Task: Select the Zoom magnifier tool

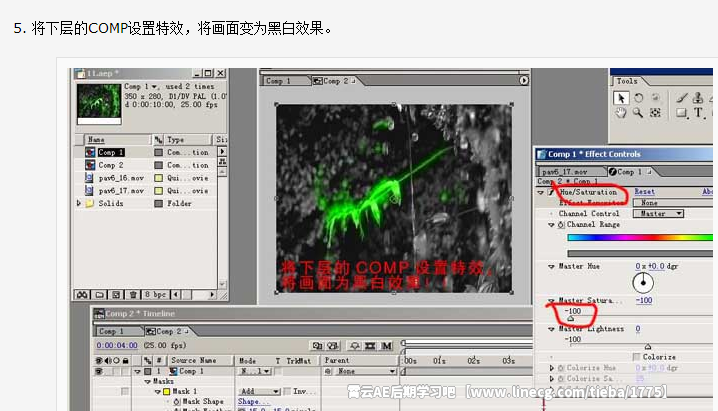Action: (638, 113)
